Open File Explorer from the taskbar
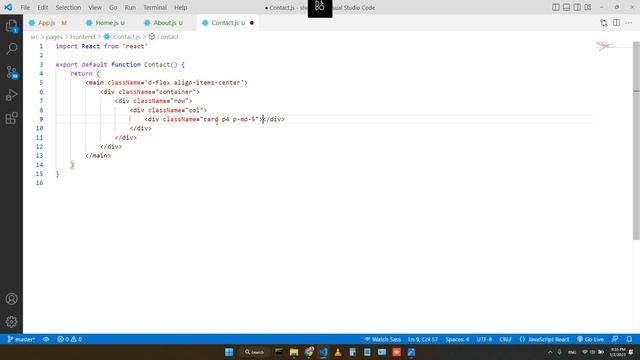The image size is (640, 360). pos(293,352)
